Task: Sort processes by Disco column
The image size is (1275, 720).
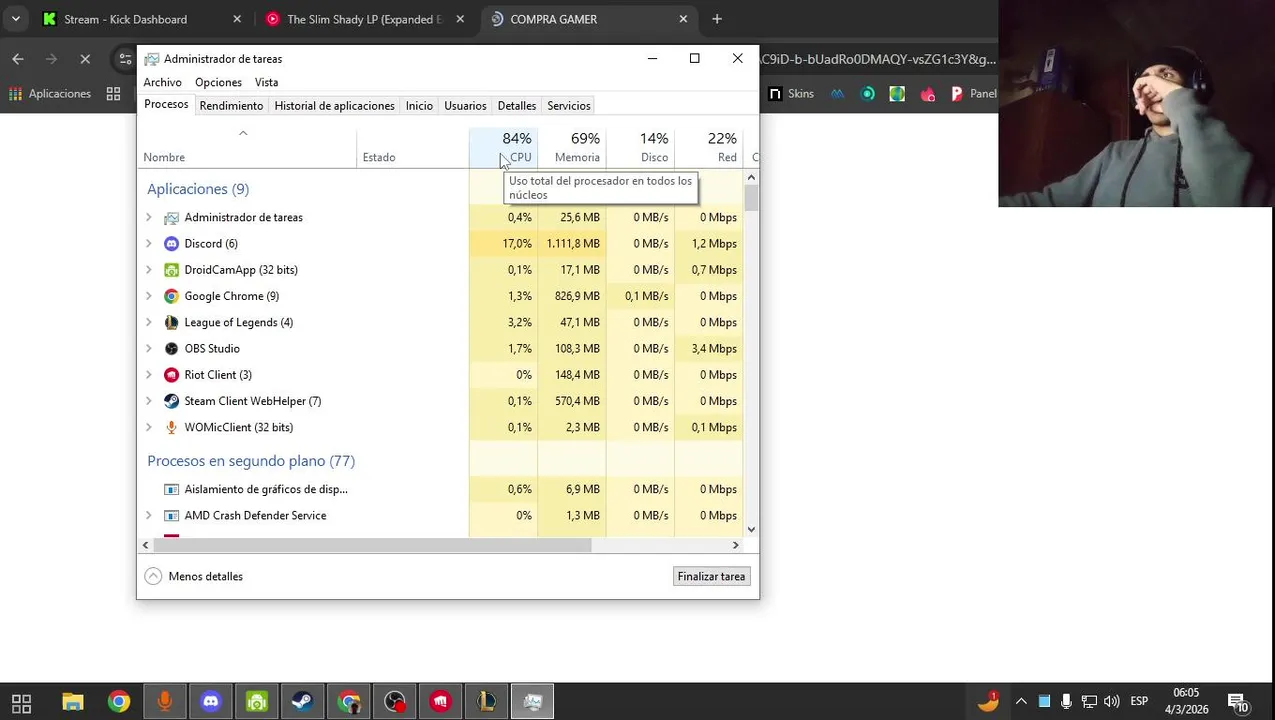Action: (x=640, y=147)
